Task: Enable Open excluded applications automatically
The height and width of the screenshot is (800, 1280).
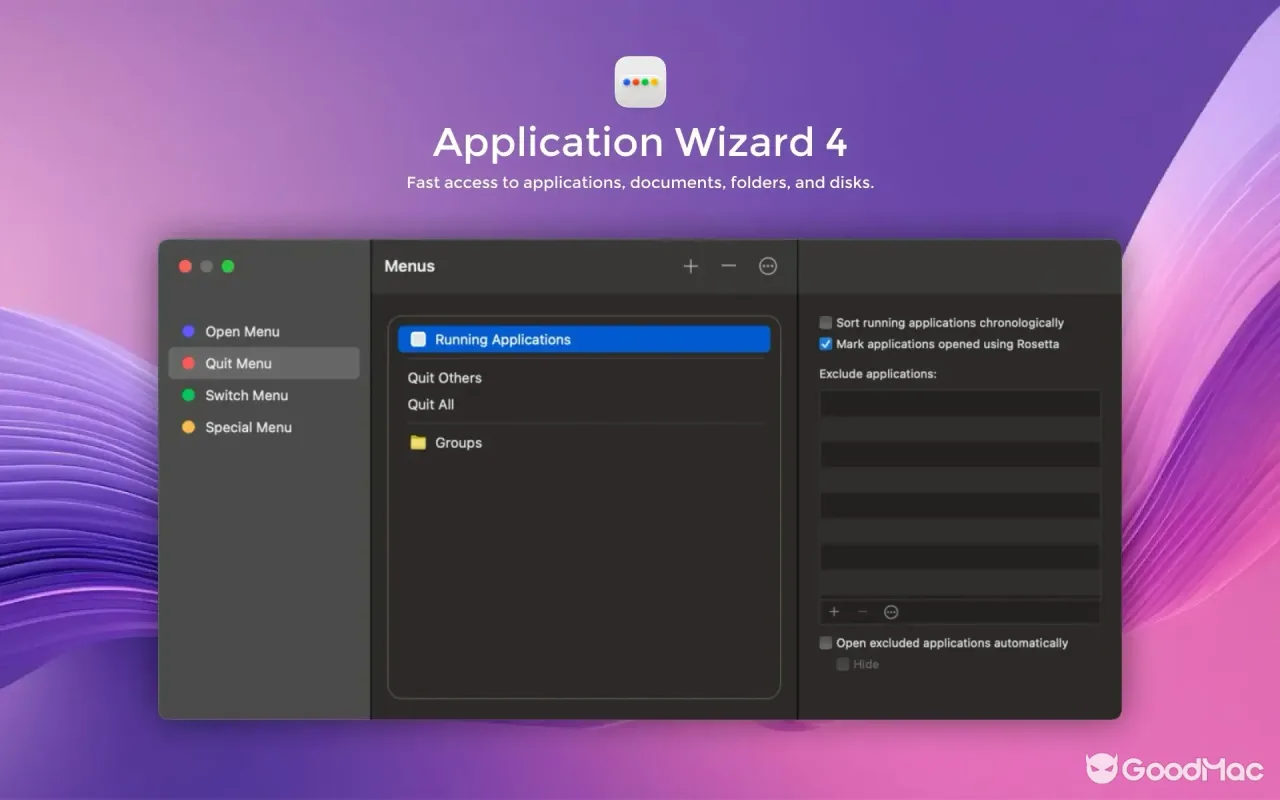Action: [826, 643]
